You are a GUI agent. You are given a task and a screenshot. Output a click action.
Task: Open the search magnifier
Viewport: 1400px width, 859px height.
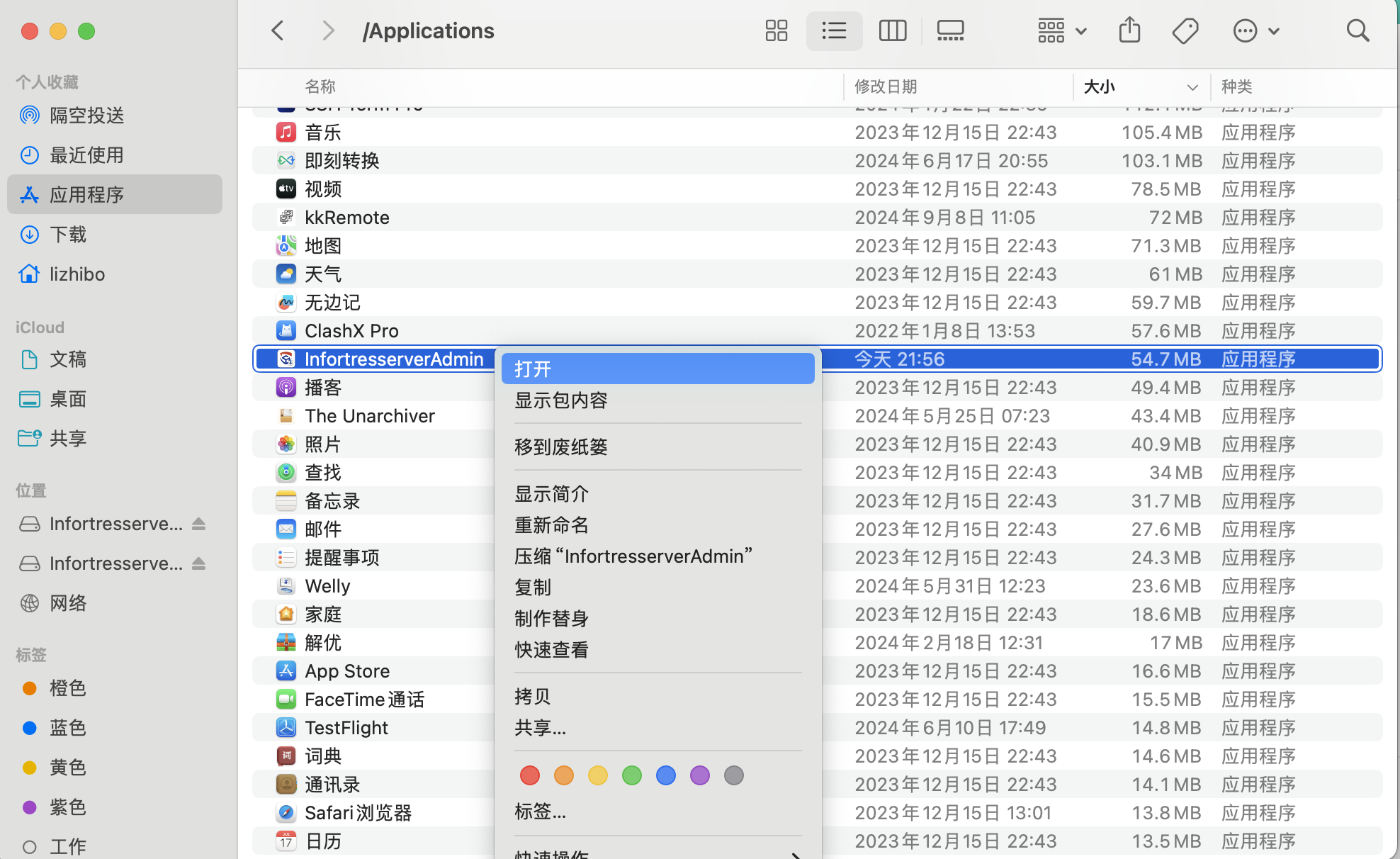(x=1357, y=30)
